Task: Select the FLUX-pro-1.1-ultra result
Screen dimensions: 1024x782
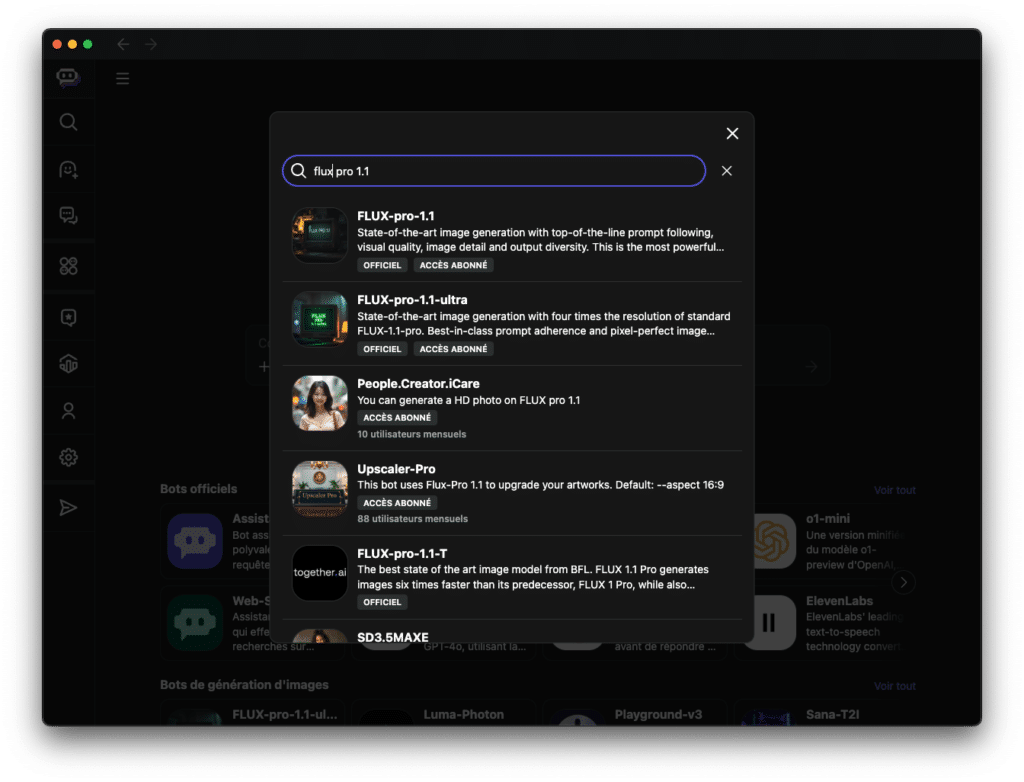Action: [513, 324]
